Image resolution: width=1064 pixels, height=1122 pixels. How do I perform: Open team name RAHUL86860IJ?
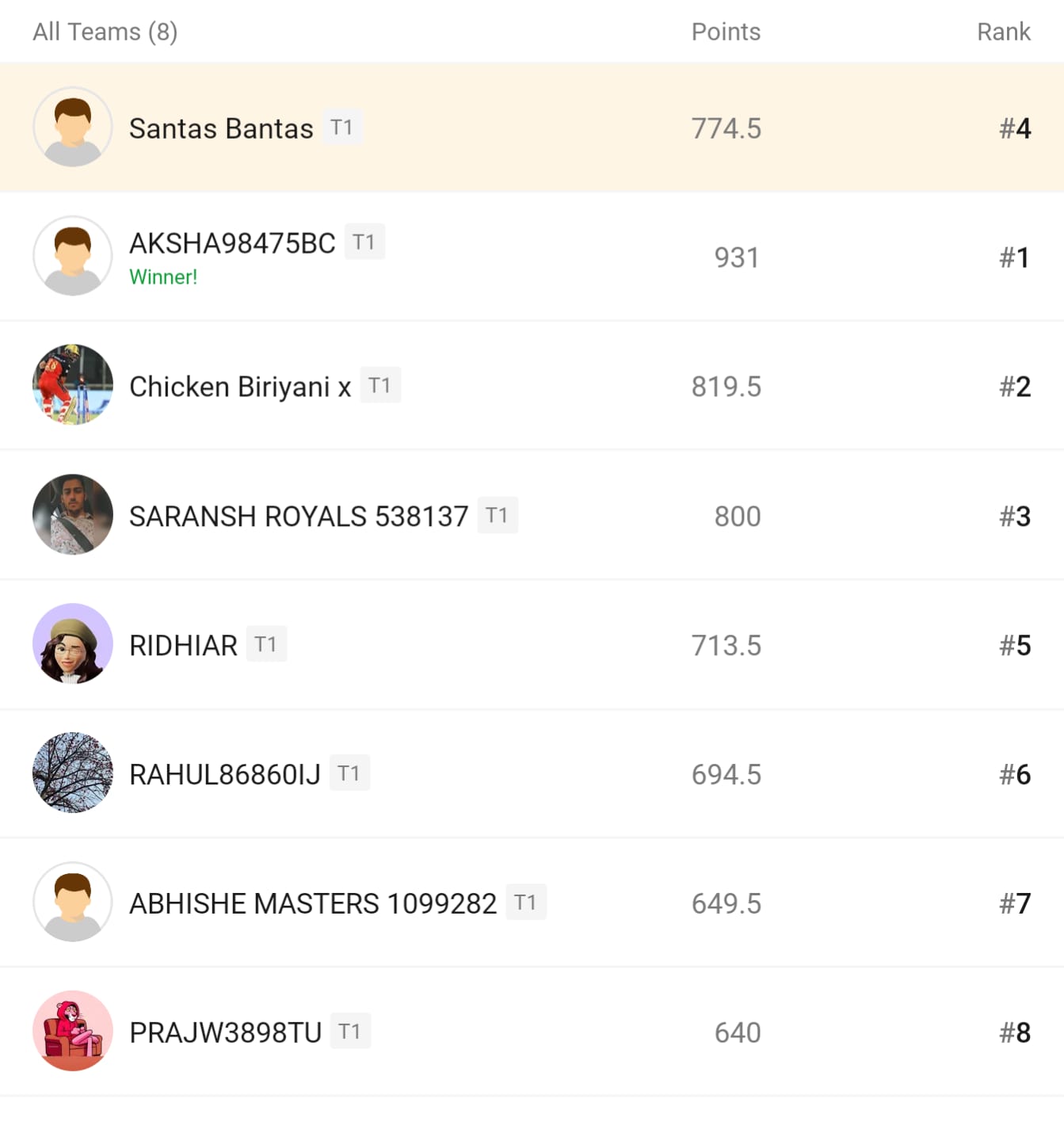[x=225, y=774]
